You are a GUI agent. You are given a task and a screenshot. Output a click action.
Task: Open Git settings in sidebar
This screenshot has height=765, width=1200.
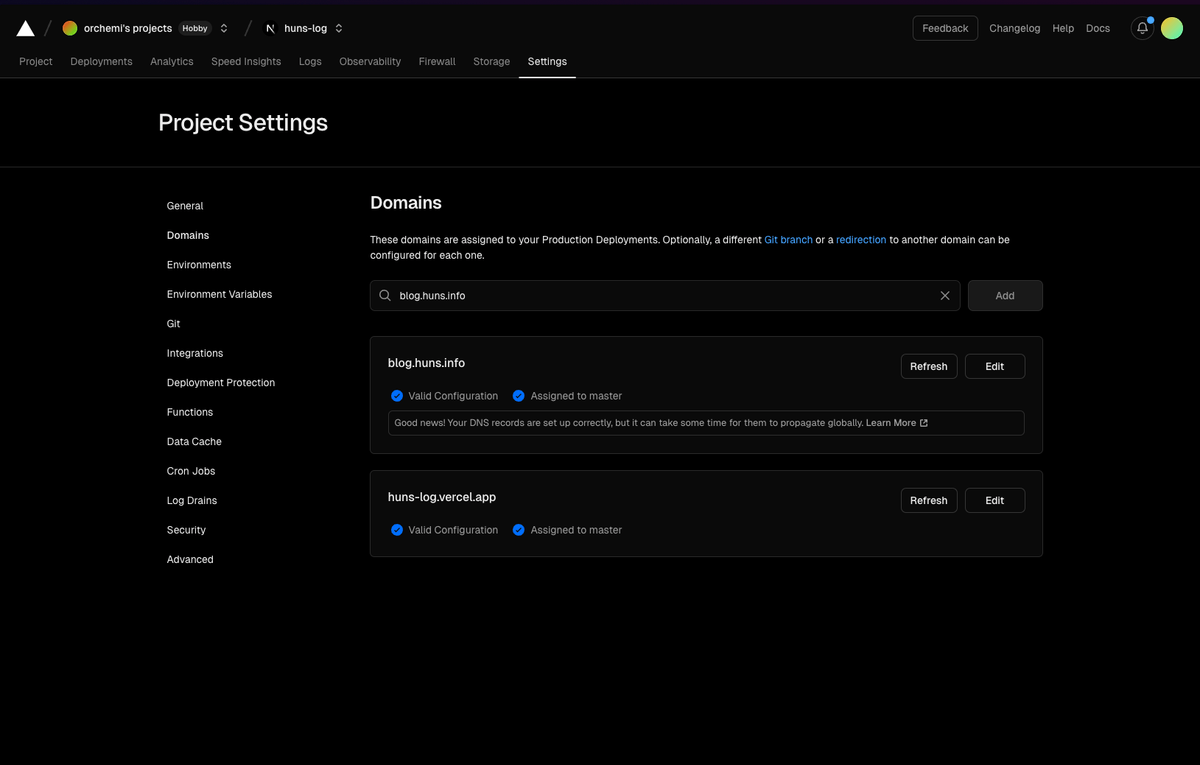(x=174, y=324)
